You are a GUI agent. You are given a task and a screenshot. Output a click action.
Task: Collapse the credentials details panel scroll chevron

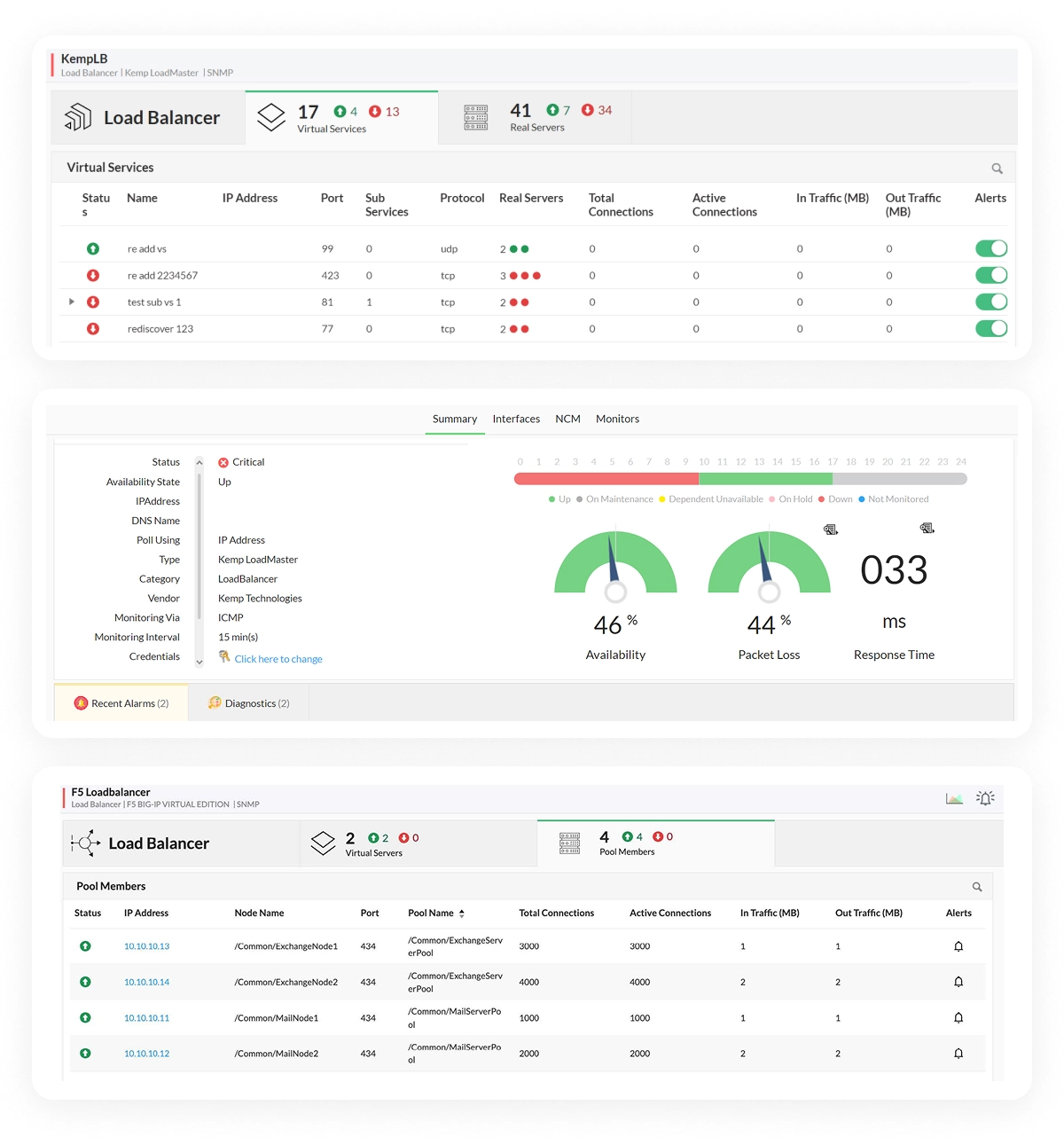point(199,661)
